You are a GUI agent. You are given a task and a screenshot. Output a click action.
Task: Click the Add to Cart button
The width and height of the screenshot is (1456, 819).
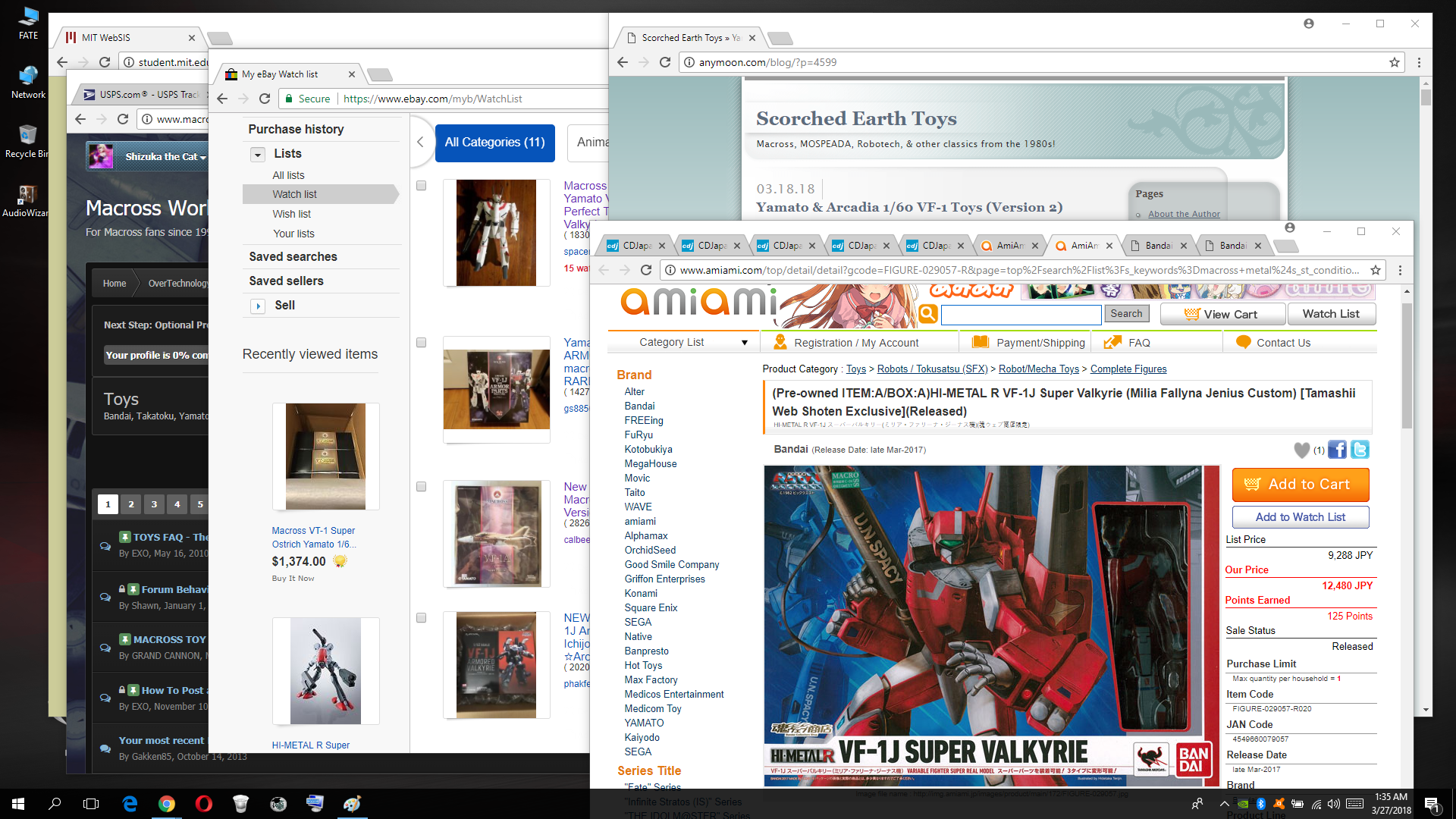point(1300,484)
